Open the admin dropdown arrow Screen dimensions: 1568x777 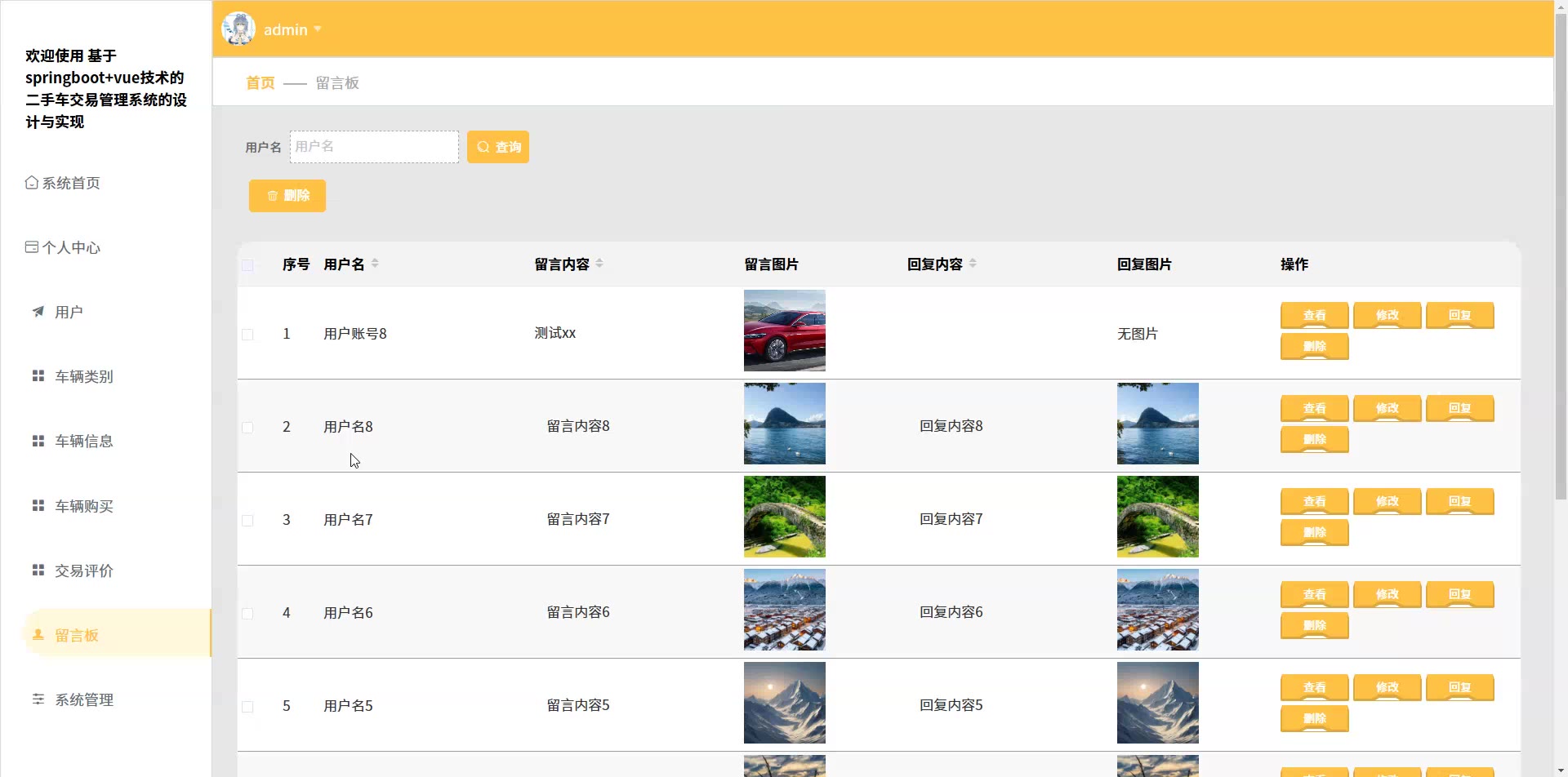click(318, 29)
